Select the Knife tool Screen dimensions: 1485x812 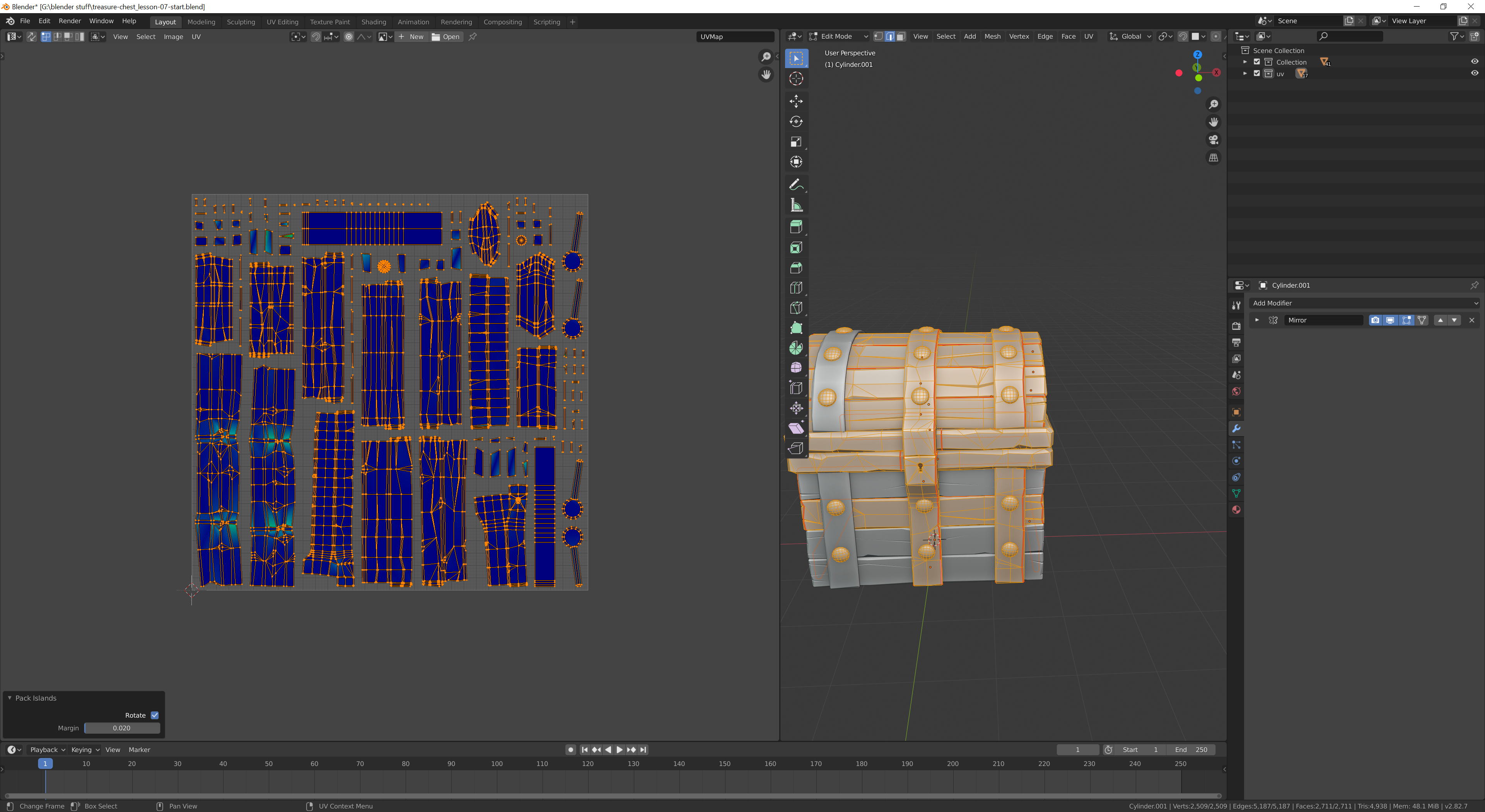[795, 308]
